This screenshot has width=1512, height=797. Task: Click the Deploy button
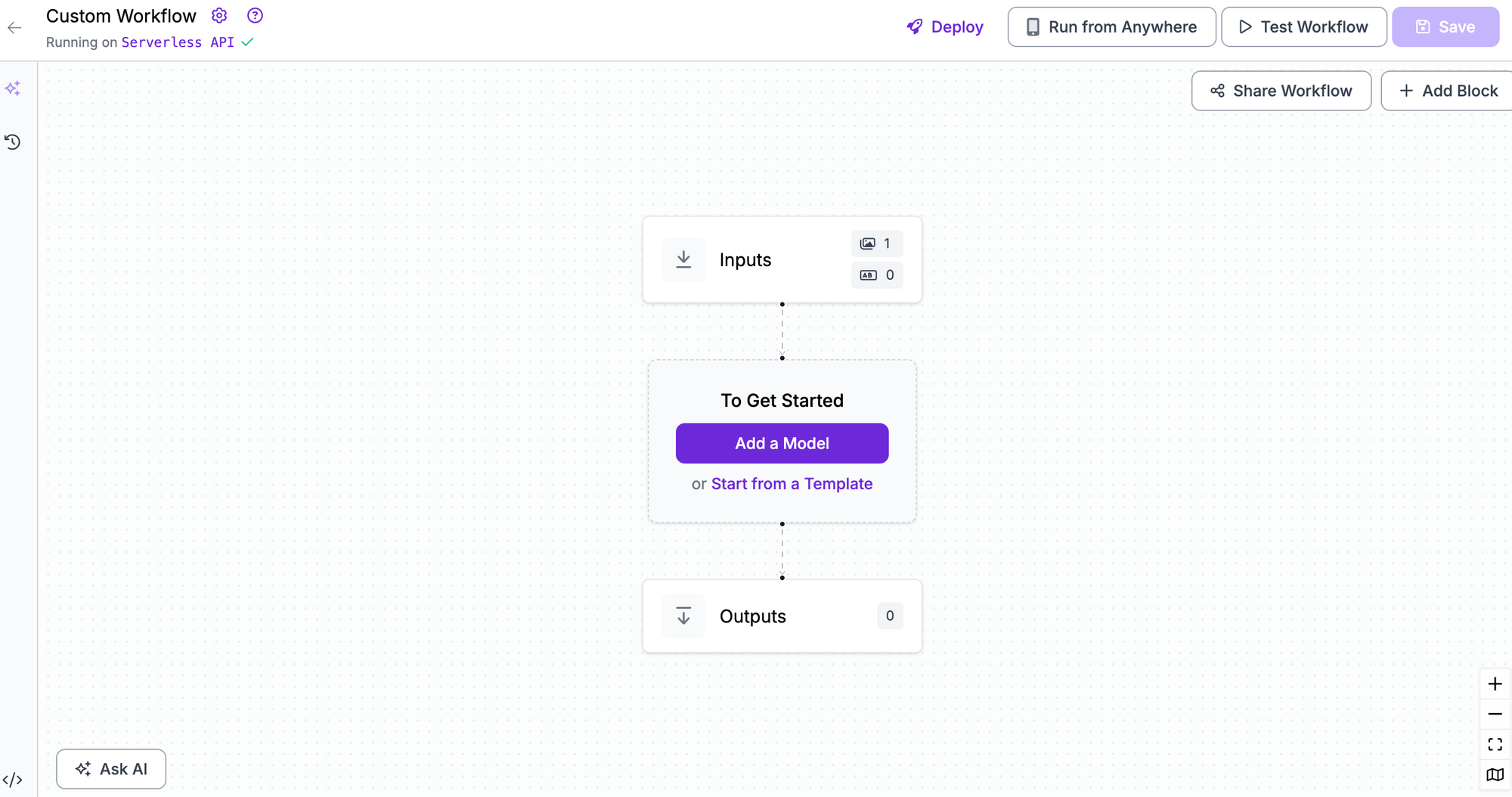point(945,27)
